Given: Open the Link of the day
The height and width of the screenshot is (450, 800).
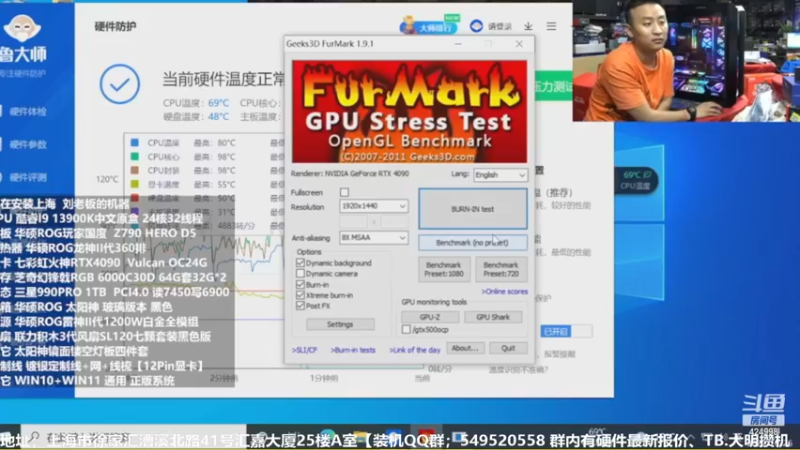Looking at the screenshot, I should (414, 350).
